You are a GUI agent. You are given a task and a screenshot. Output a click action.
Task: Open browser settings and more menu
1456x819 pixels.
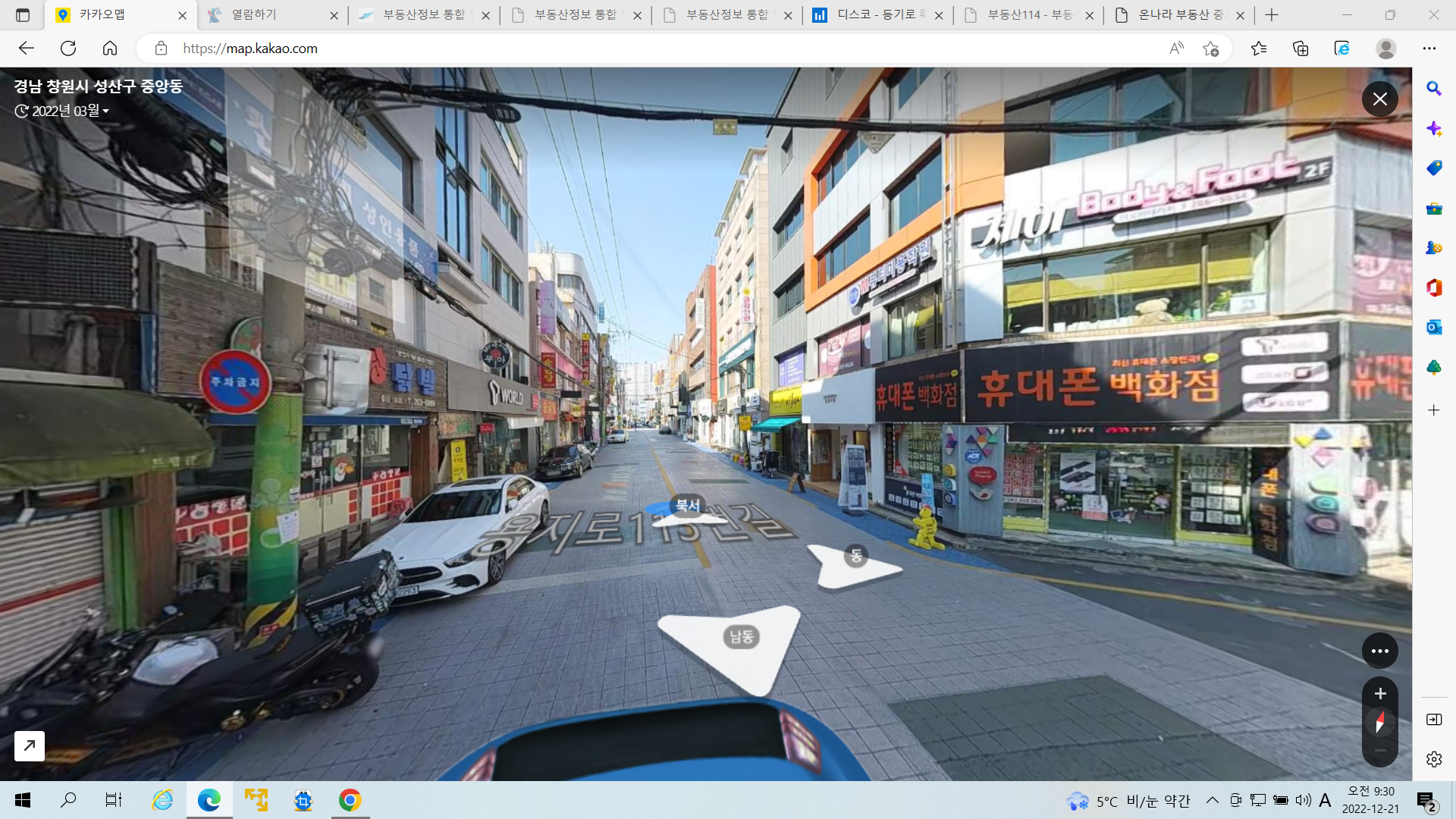[x=1429, y=49]
